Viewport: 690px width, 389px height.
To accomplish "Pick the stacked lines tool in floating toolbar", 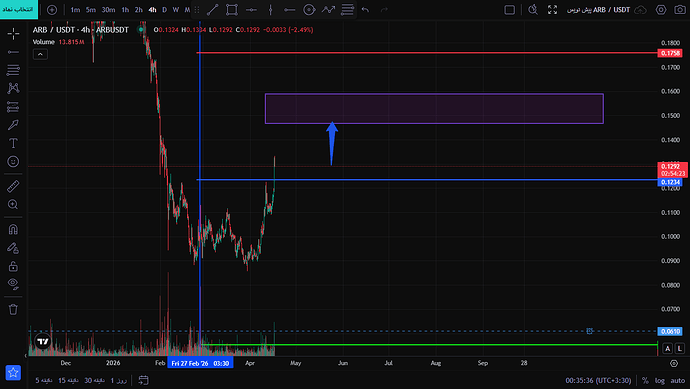I will [x=348, y=10].
